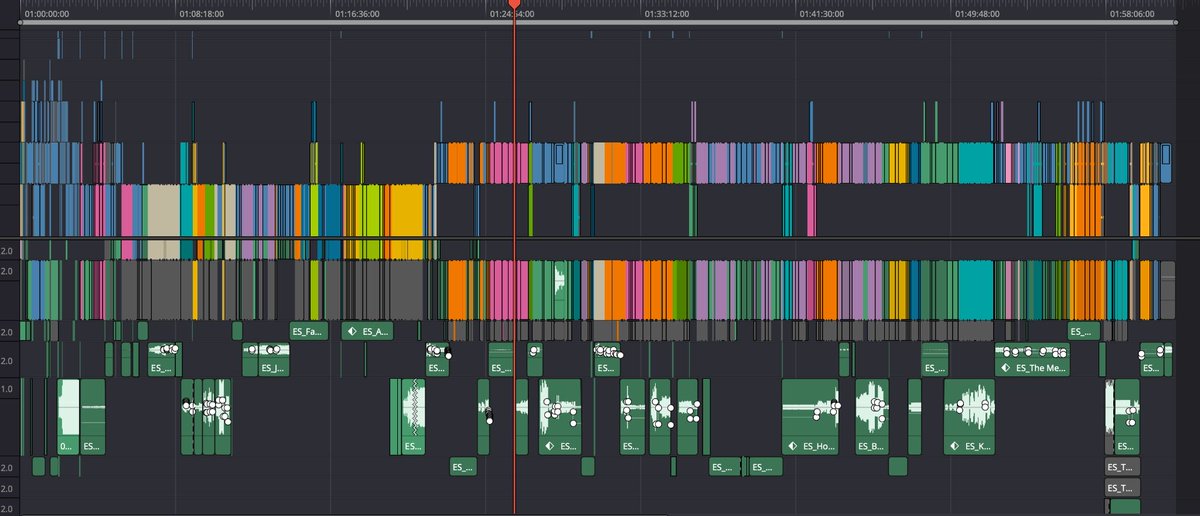Select the wide beige clip on the video track

(x=162, y=208)
